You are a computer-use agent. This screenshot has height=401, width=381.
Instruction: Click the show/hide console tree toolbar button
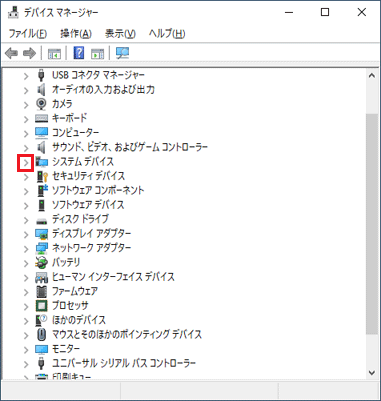(54, 53)
